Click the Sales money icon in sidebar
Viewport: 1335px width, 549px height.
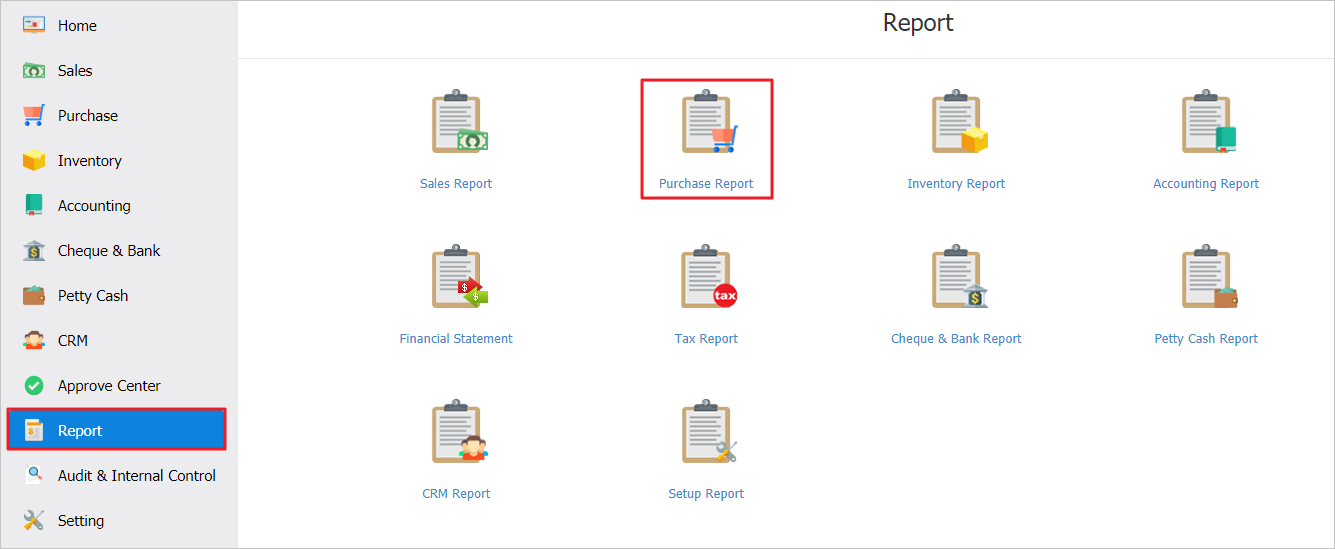coord(34,71)
